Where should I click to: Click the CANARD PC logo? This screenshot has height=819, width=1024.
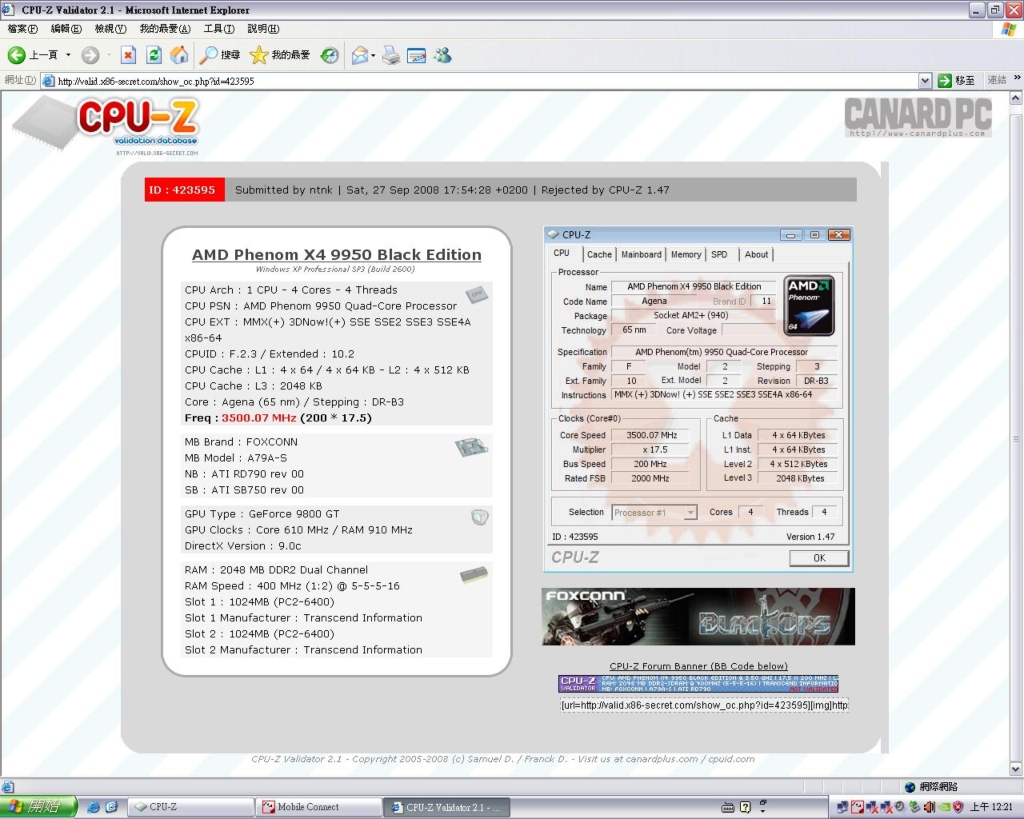coord(918,116)
